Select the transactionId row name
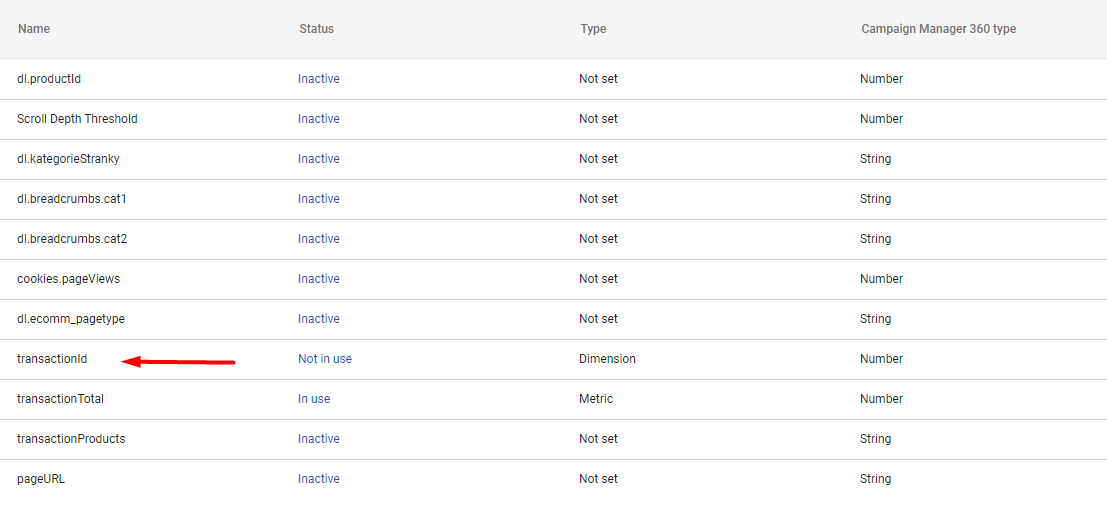The width and height of the screenshot is (1107, 506). (52, 359)
